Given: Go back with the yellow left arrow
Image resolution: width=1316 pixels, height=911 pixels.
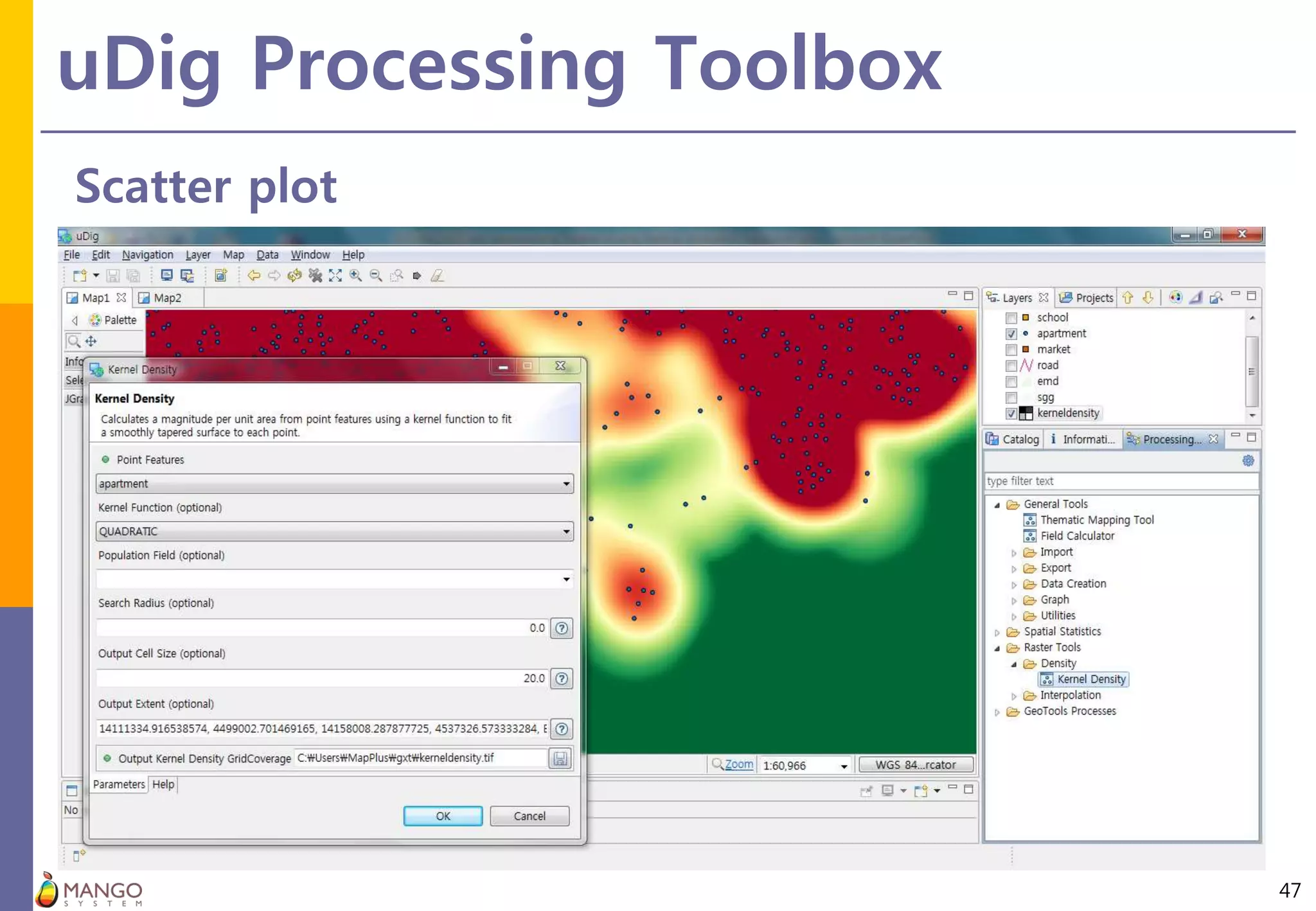Looking at the screenshot, I should click(254, 276).
